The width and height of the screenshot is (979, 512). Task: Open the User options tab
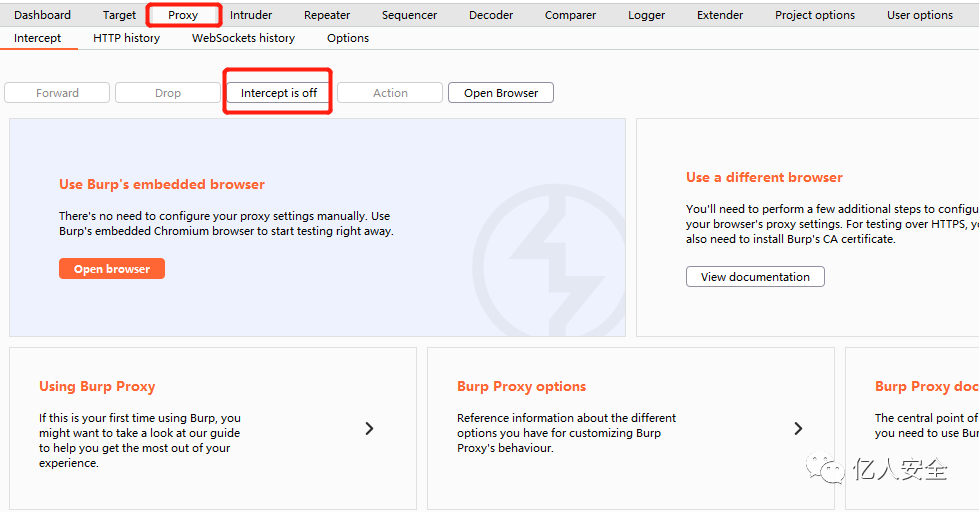[920, 15]
